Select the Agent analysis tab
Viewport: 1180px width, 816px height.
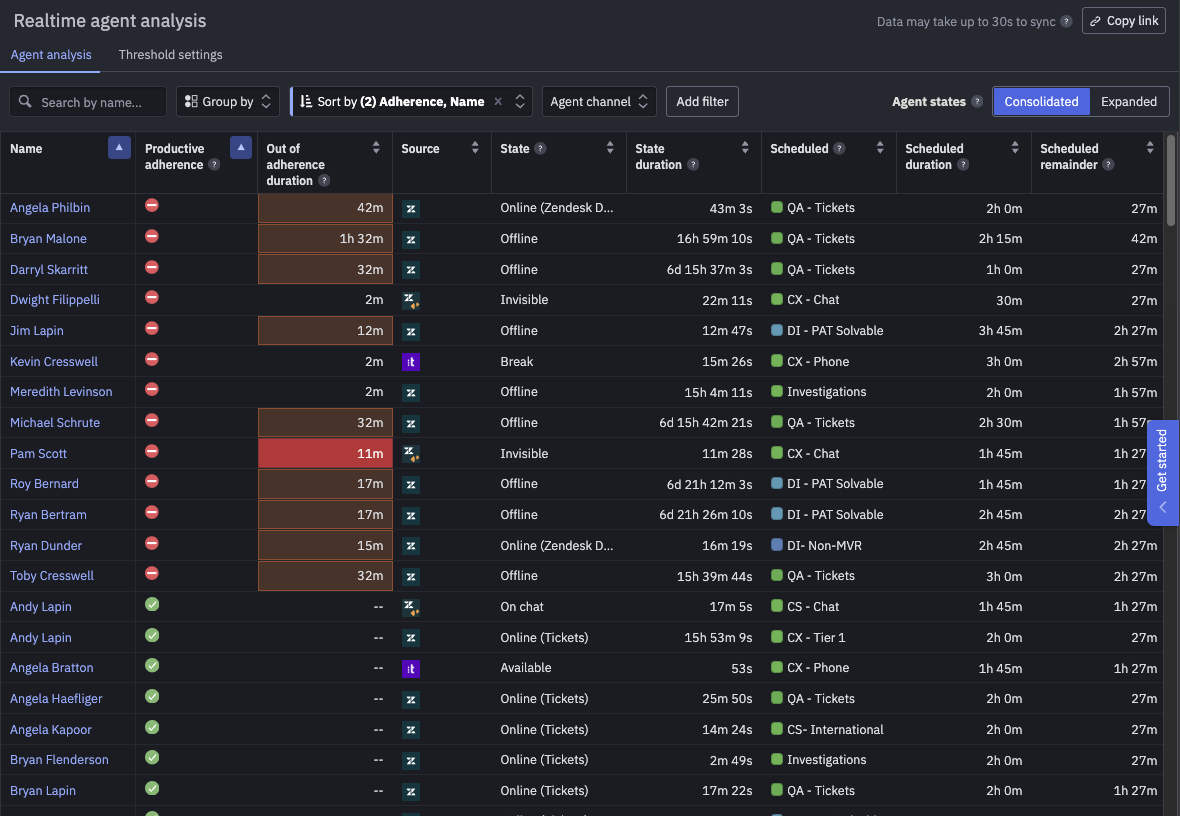50,55
